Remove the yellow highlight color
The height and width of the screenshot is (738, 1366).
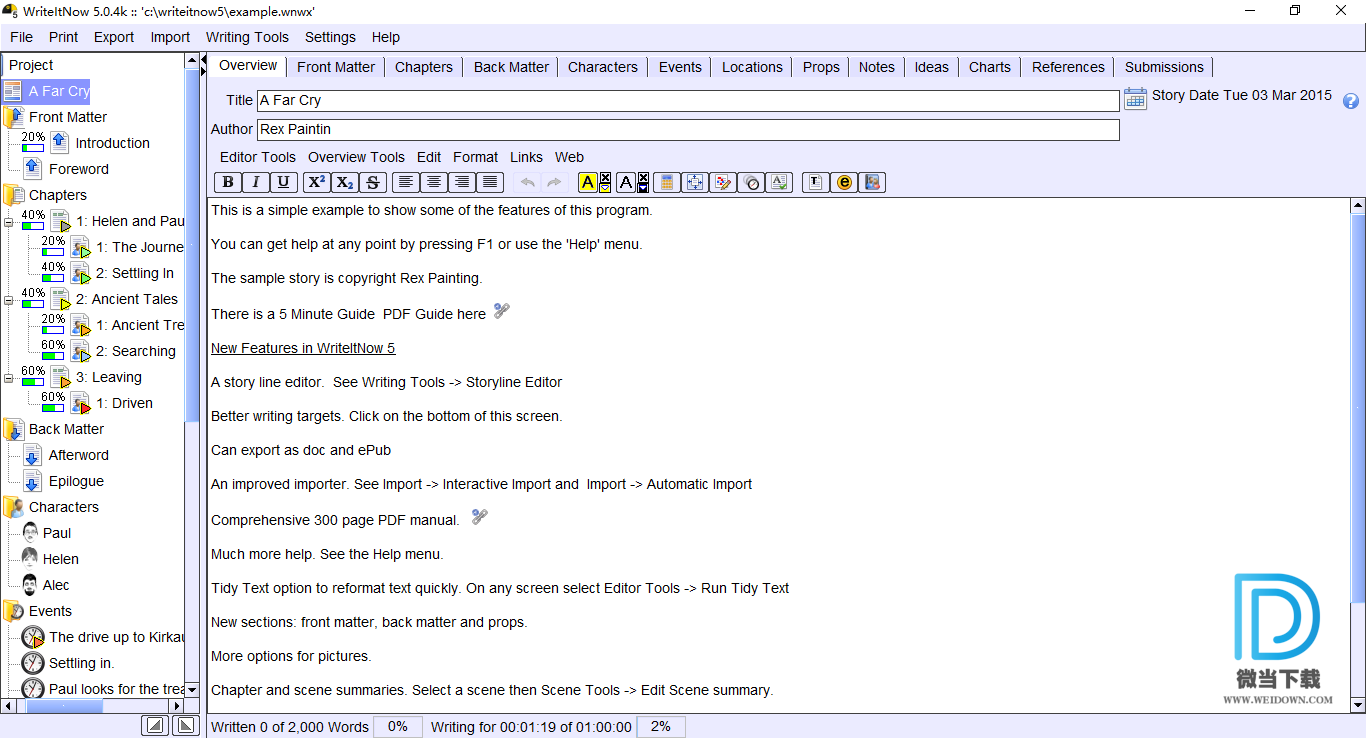[x=605, y=177]
